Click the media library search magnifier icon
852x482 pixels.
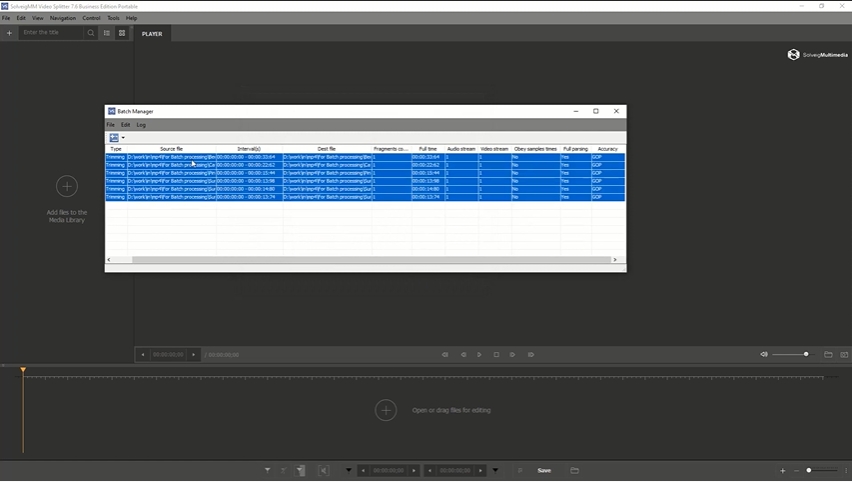point(91,33)
